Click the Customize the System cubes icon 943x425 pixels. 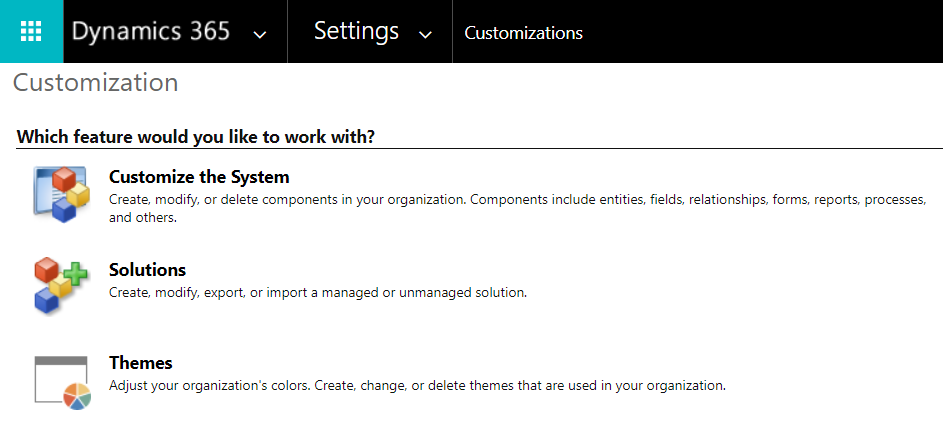coord(62,195)
